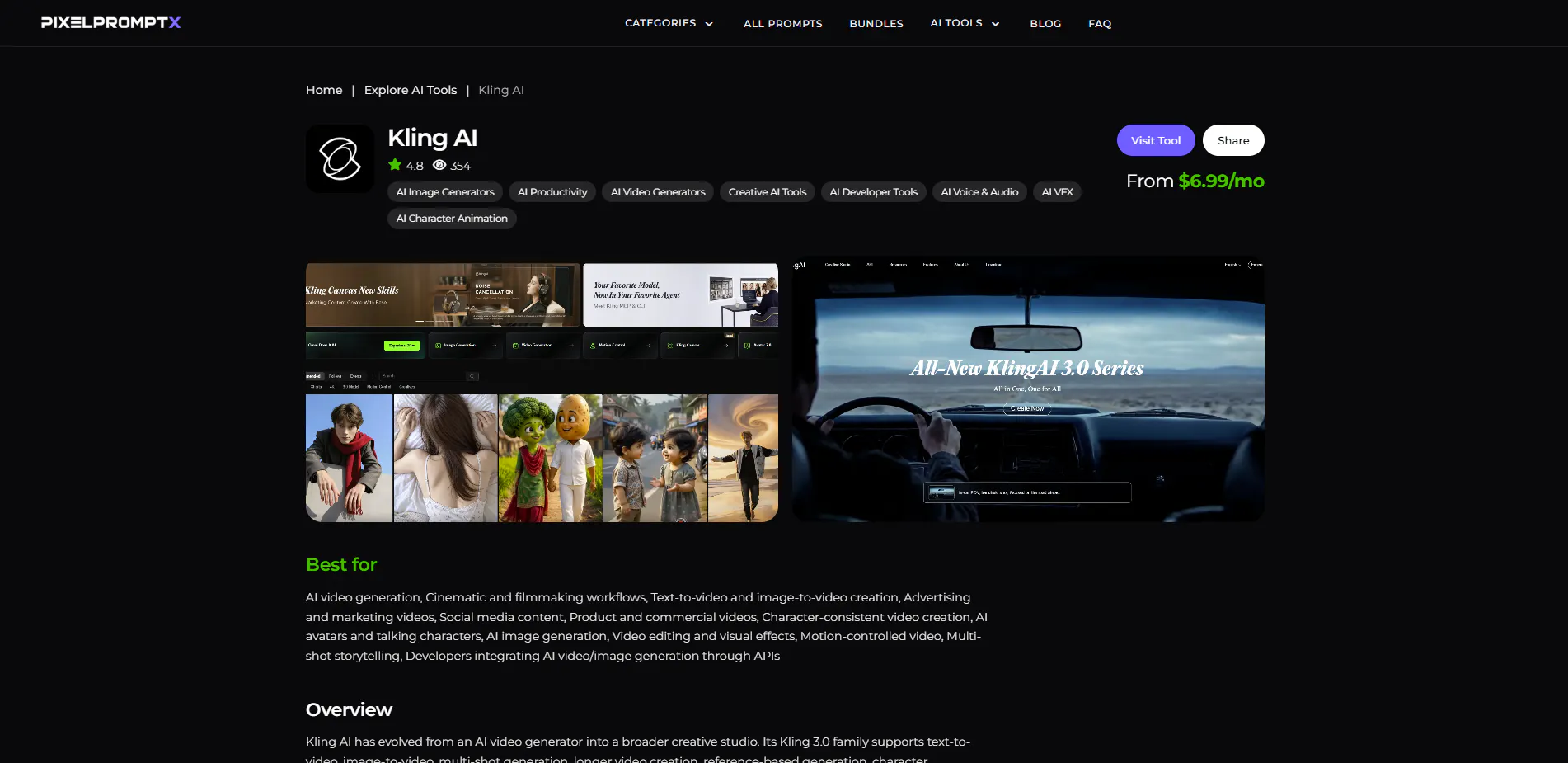Select the AI VFX tag

1058,192
